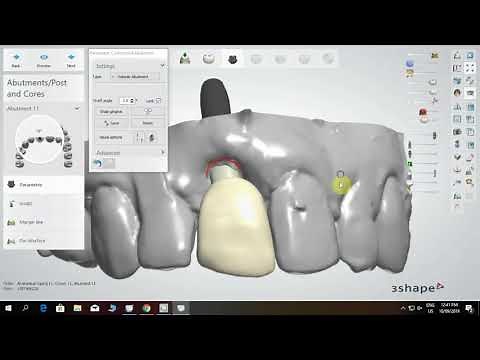Expand the Abutment 11 dropdown chevron

[77, 108]
